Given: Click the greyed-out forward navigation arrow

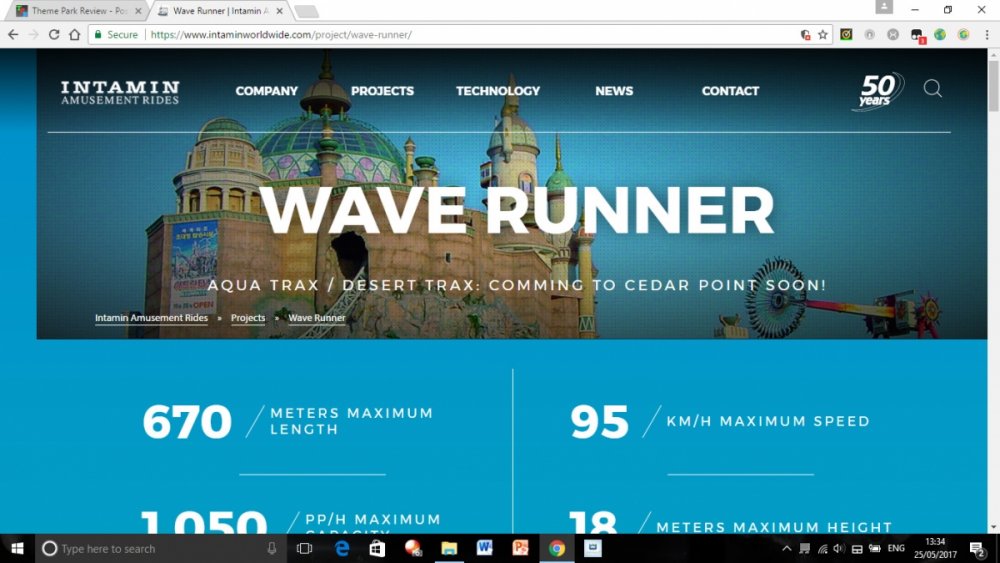Looking at the screenshot, I should click(34, 34).
